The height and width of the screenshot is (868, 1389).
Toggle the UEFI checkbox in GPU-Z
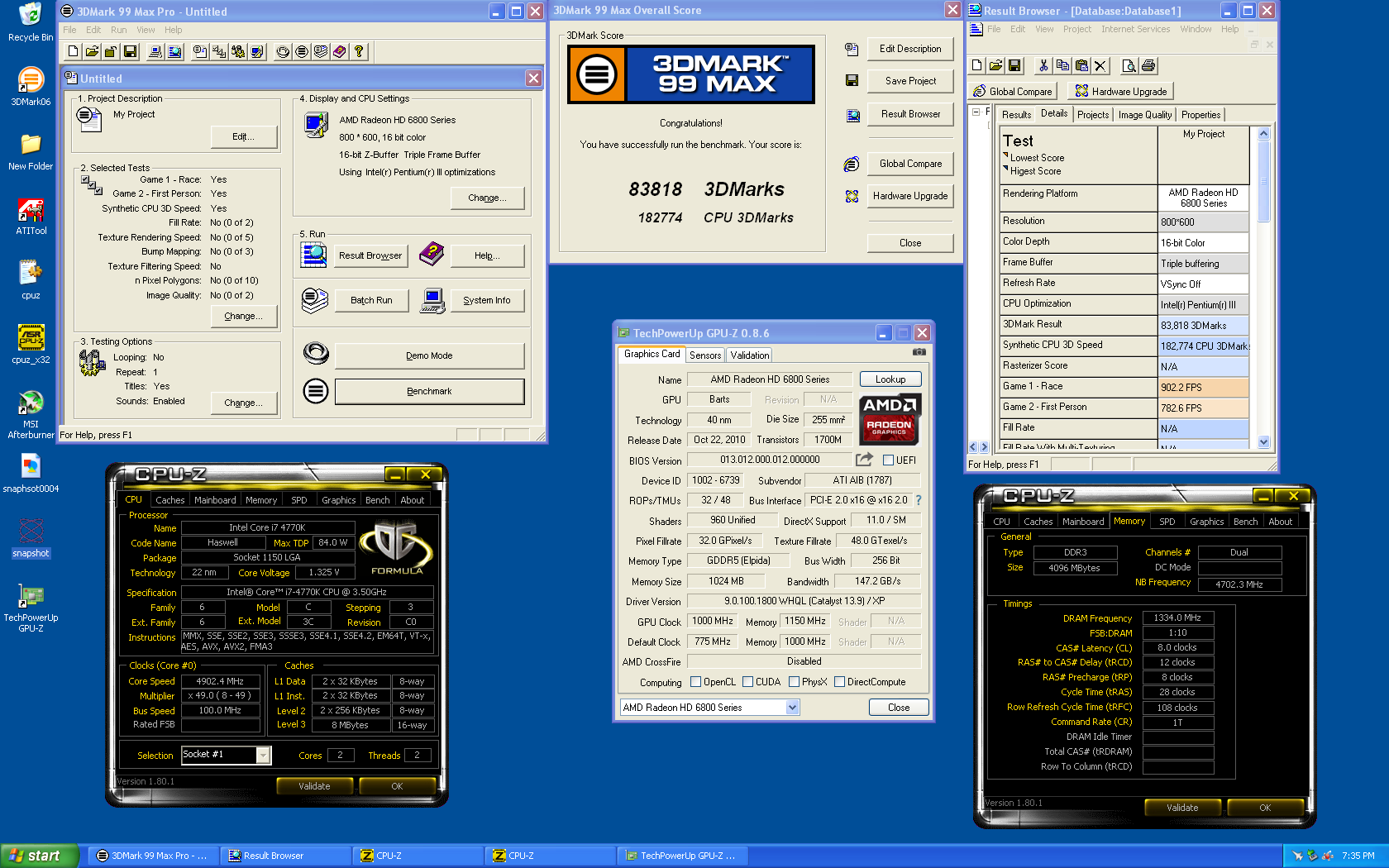[889, 460]
